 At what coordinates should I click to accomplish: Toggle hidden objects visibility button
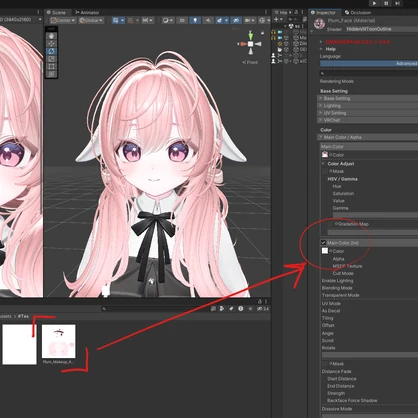tap(236, 20)
